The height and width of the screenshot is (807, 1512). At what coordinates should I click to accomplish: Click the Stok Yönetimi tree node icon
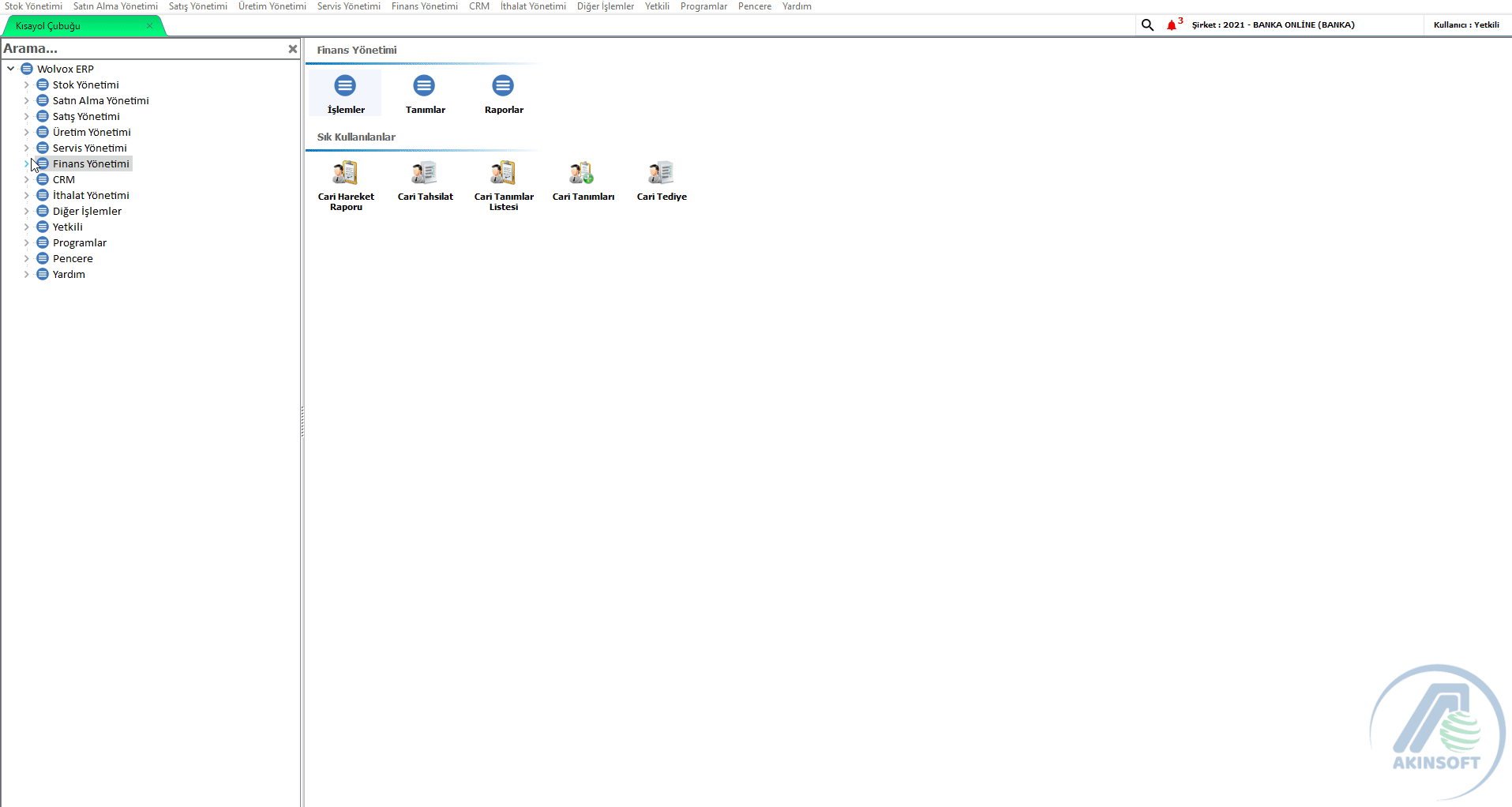43,84
